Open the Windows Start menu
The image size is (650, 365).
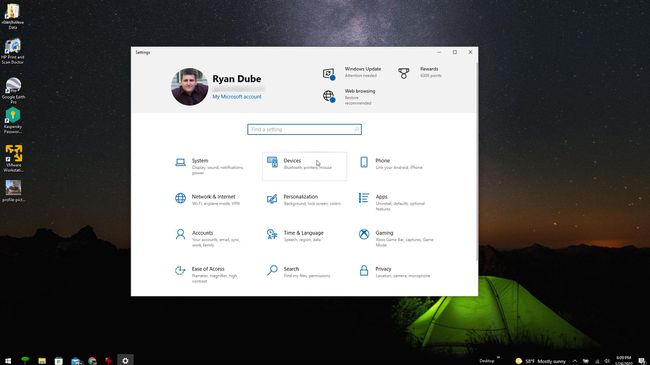click(7, 360)
